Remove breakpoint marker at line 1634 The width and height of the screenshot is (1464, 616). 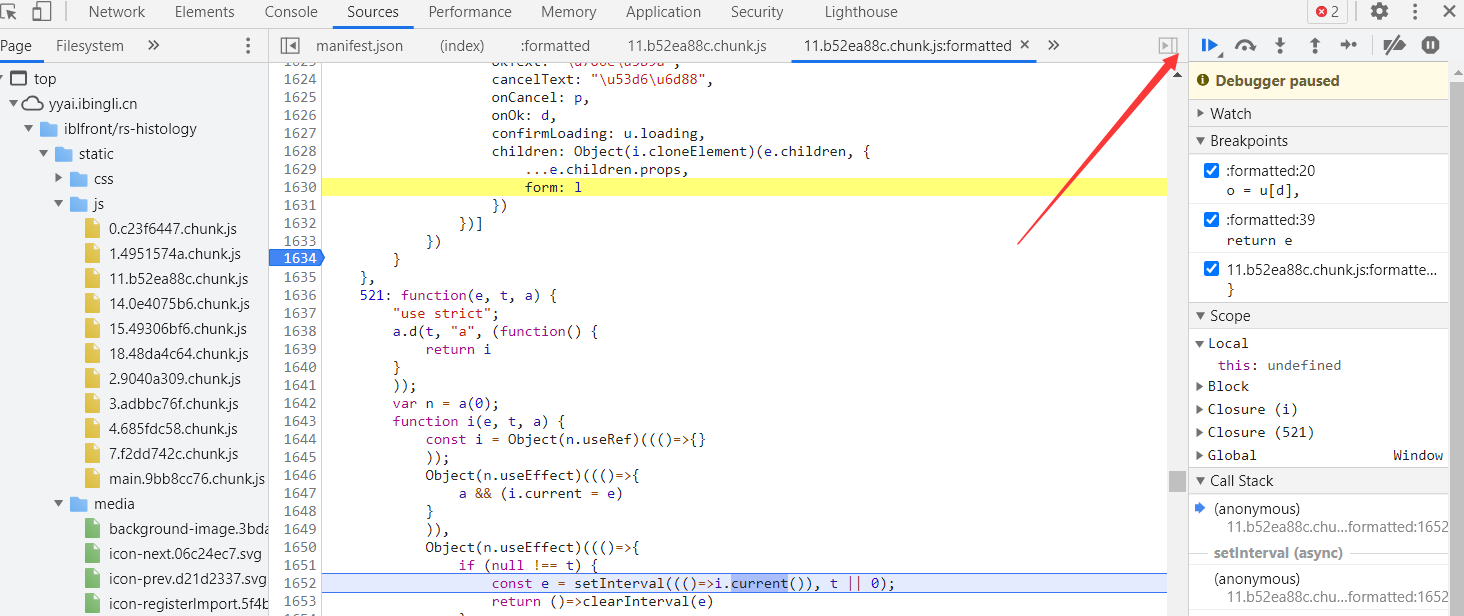pos(296,258)
